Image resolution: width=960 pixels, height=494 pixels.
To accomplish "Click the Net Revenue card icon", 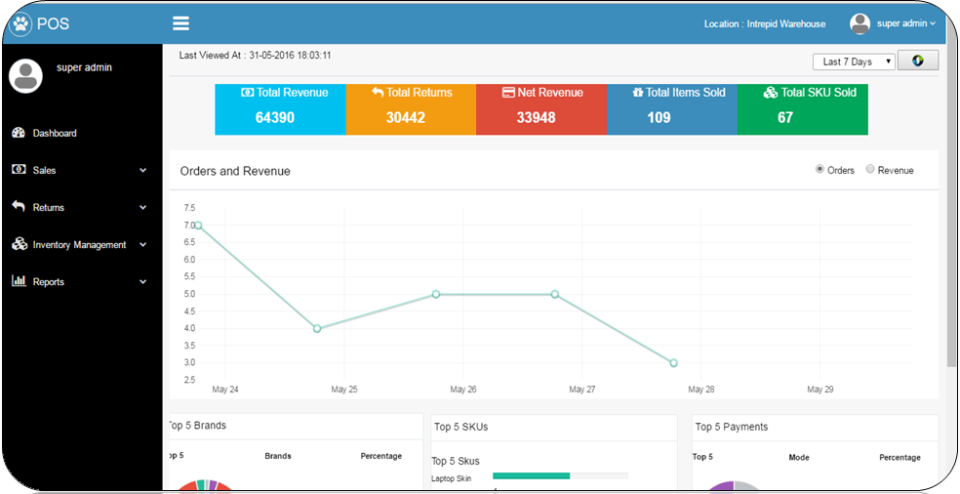I will tap(508, 92).
